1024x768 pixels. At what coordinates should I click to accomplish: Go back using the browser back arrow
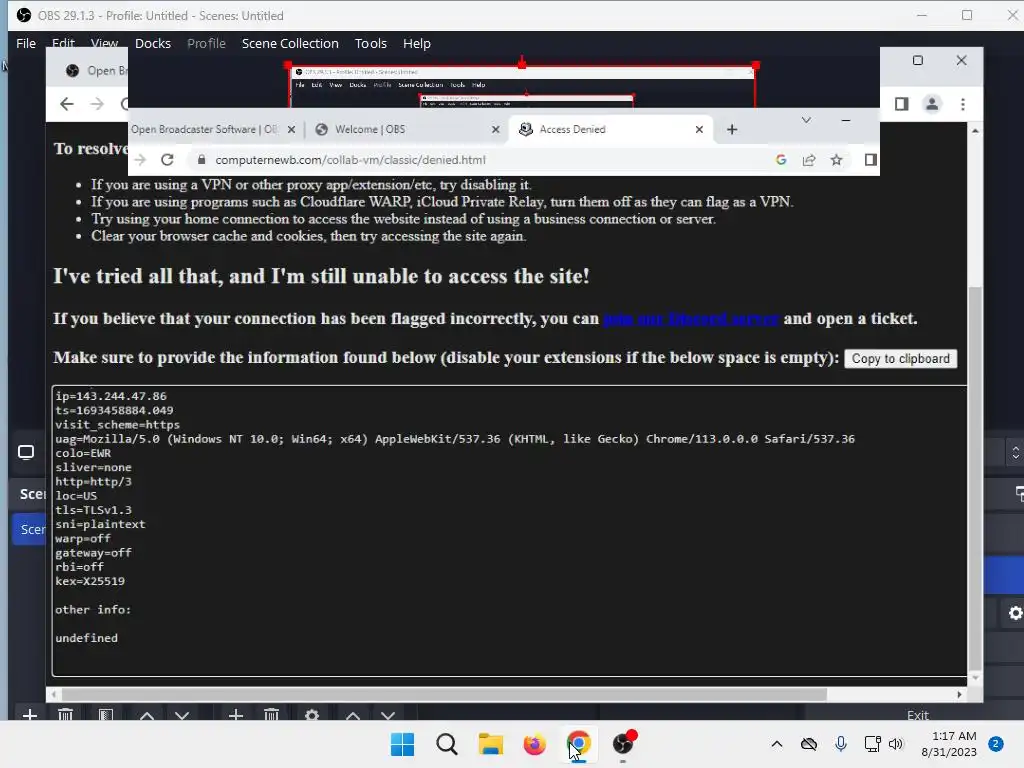pos(67,104)
